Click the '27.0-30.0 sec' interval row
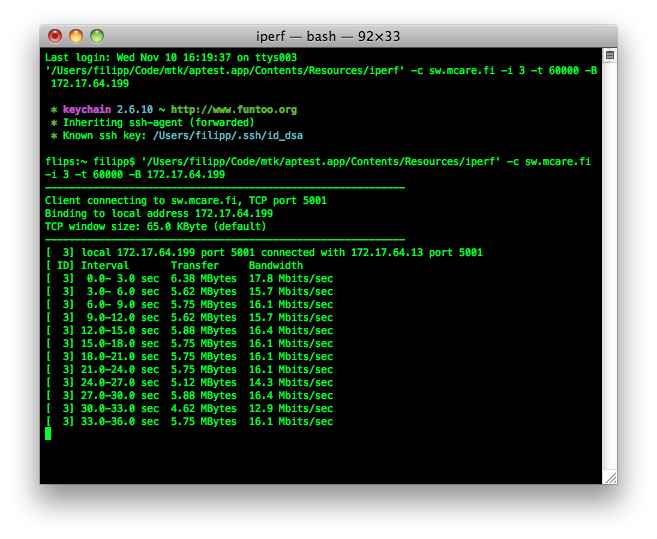 pyautogui.click(x=189, y=396)
